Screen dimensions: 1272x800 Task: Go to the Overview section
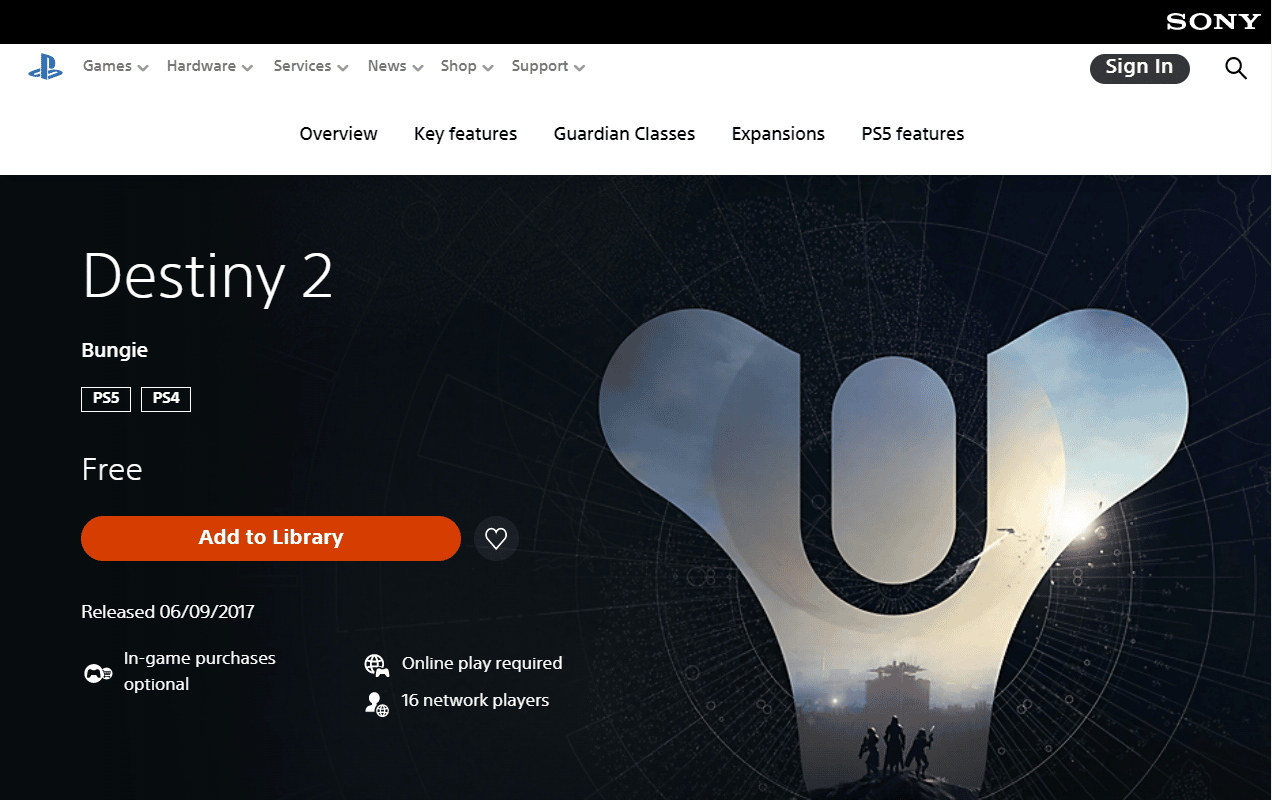point(338,134)
